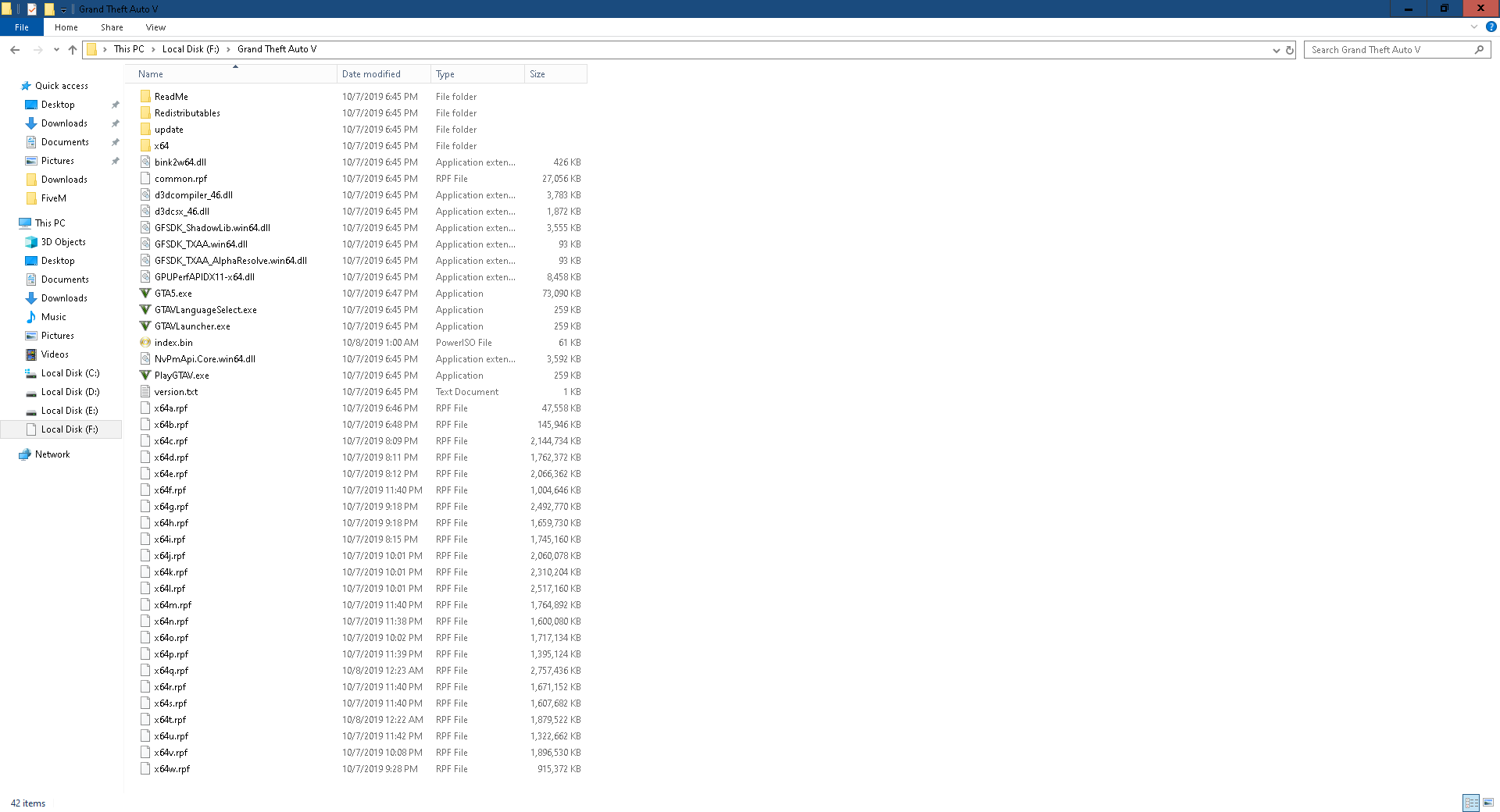
Task: Select the update folder icon
Action: tap(145, 130)
